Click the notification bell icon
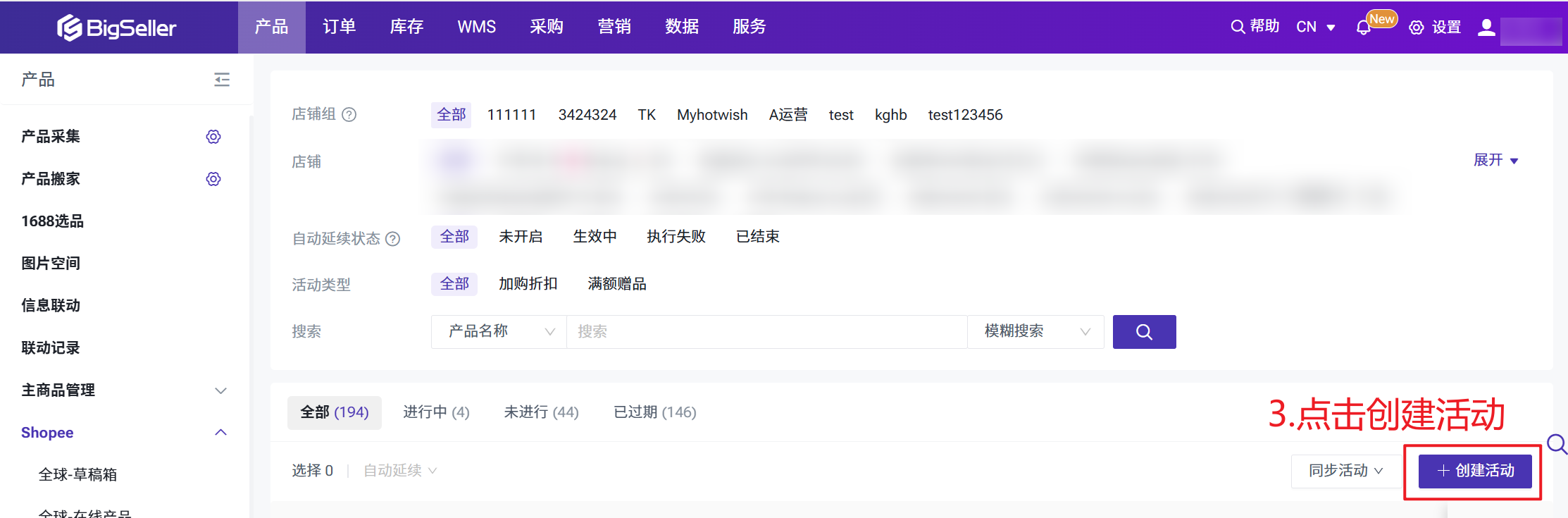1568x518 pixels. (1363, 28)
